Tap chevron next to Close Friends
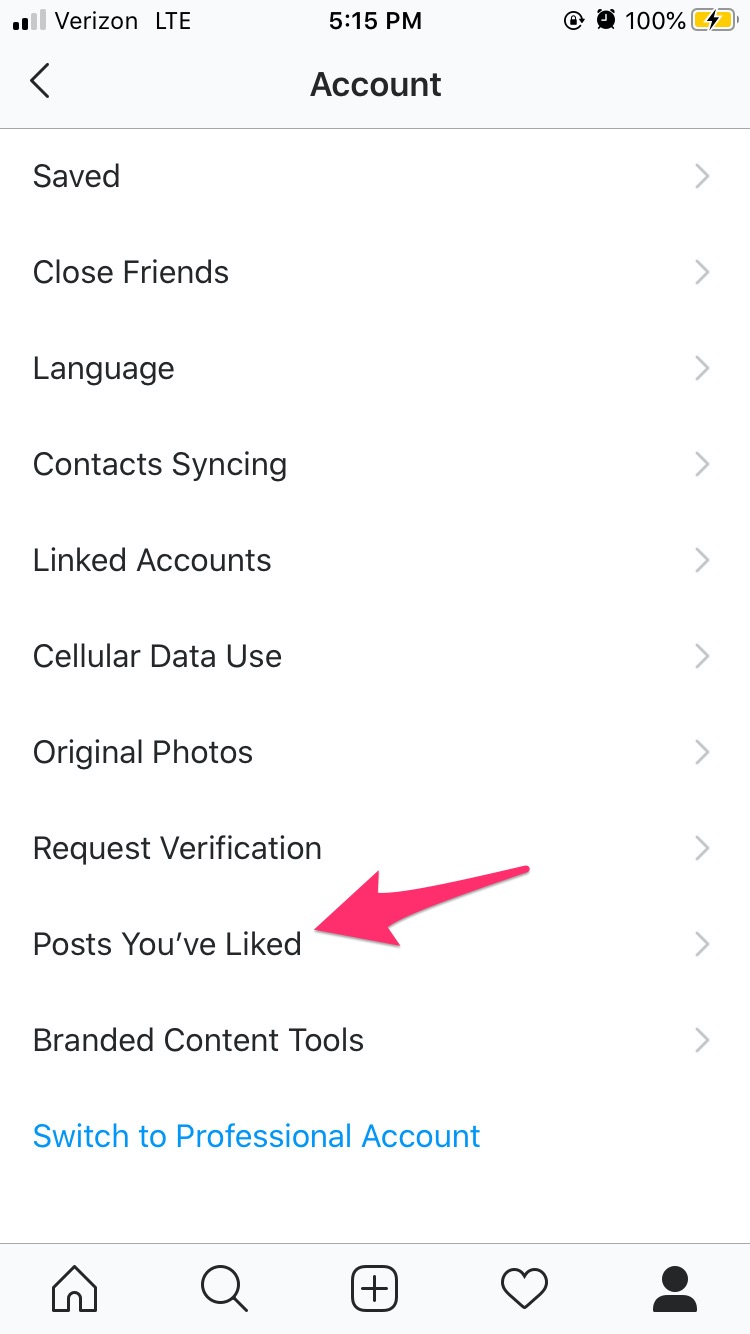This screenshot has width=750, height=1334. pyautogui.click(x=702, y=272)
